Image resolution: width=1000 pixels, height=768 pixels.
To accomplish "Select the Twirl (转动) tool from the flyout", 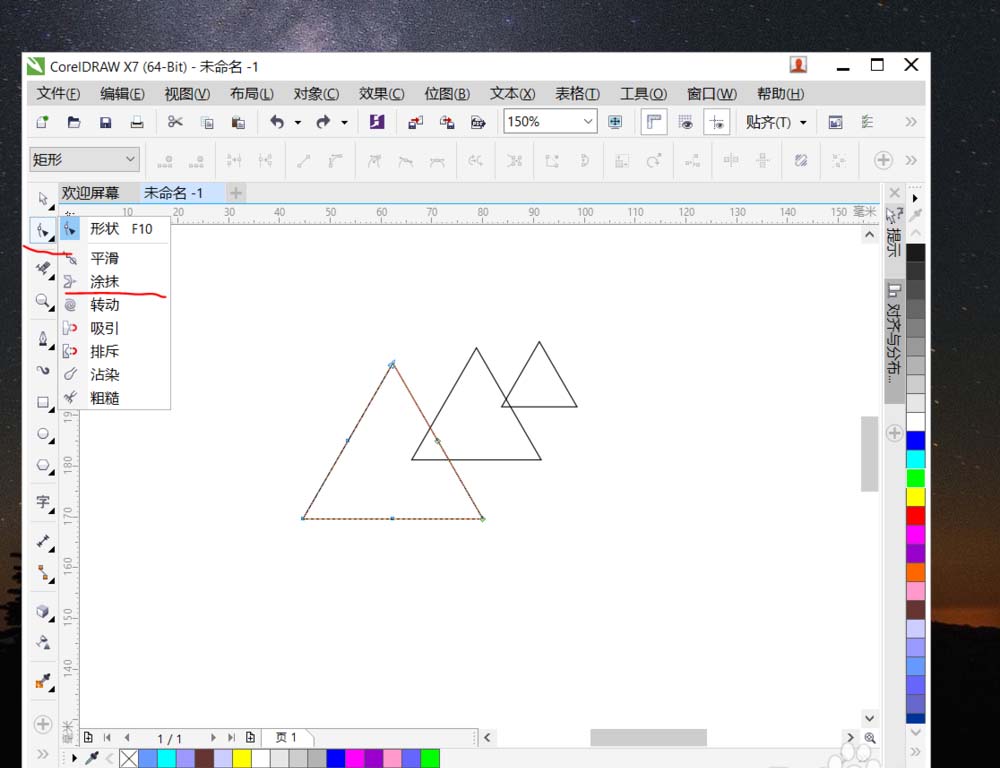I will pyautogui.click(x=104, y=305).
